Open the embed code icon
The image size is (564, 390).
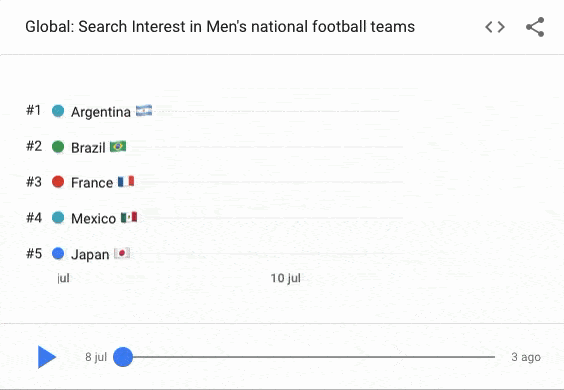495,27
